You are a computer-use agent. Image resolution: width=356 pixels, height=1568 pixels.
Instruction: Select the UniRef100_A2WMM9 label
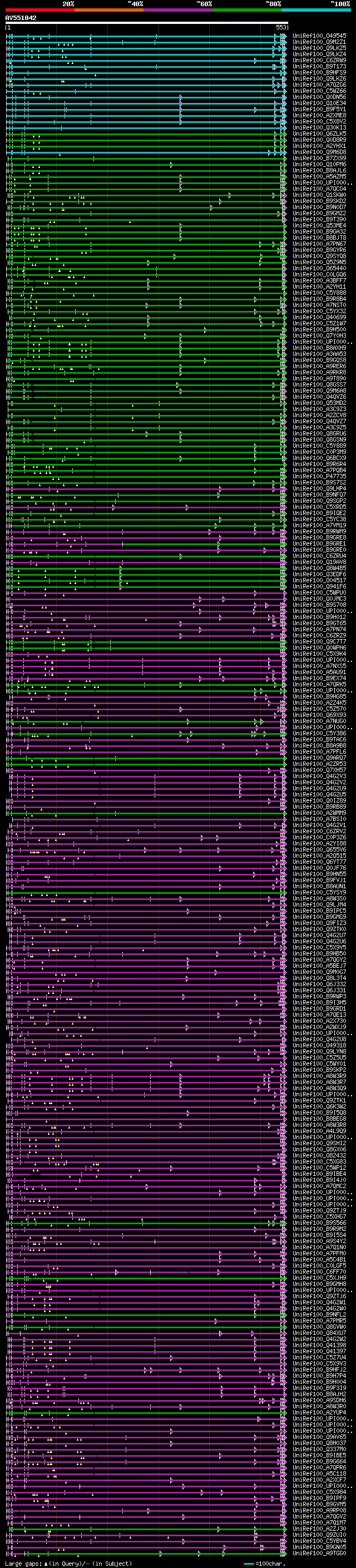click(x=319, y=813)
